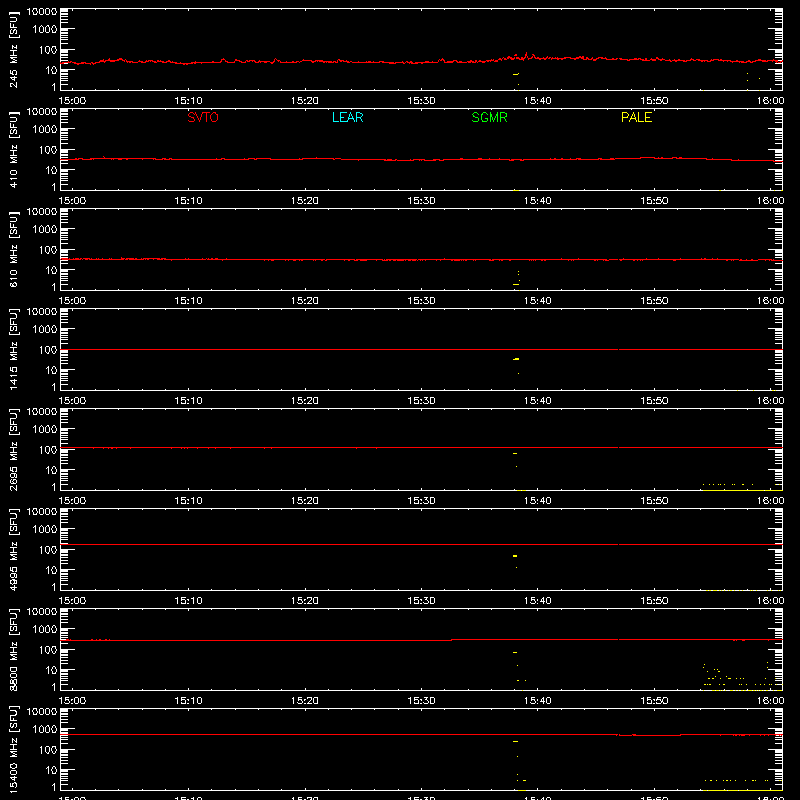This screenshot has height=800, width=800.
Task: Click the red SVTO station label
Action: click(x=203, y=117)
